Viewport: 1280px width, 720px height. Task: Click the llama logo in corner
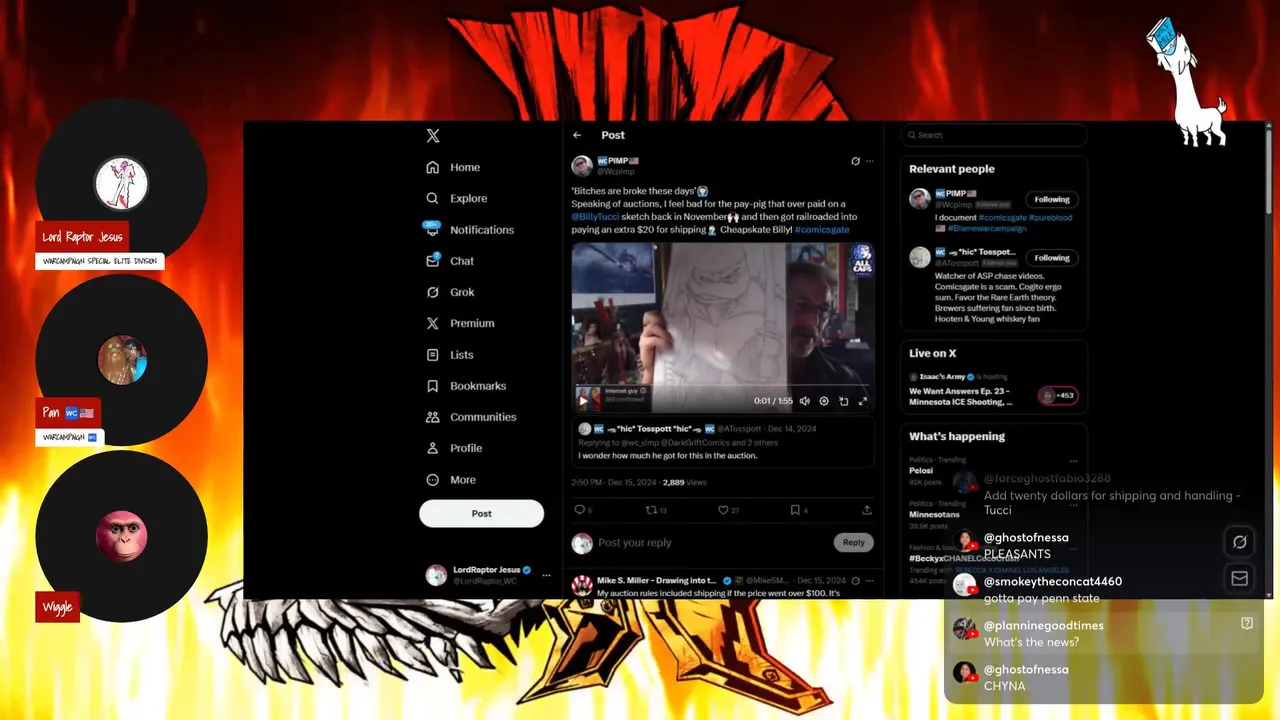(x=1186, y=80)
